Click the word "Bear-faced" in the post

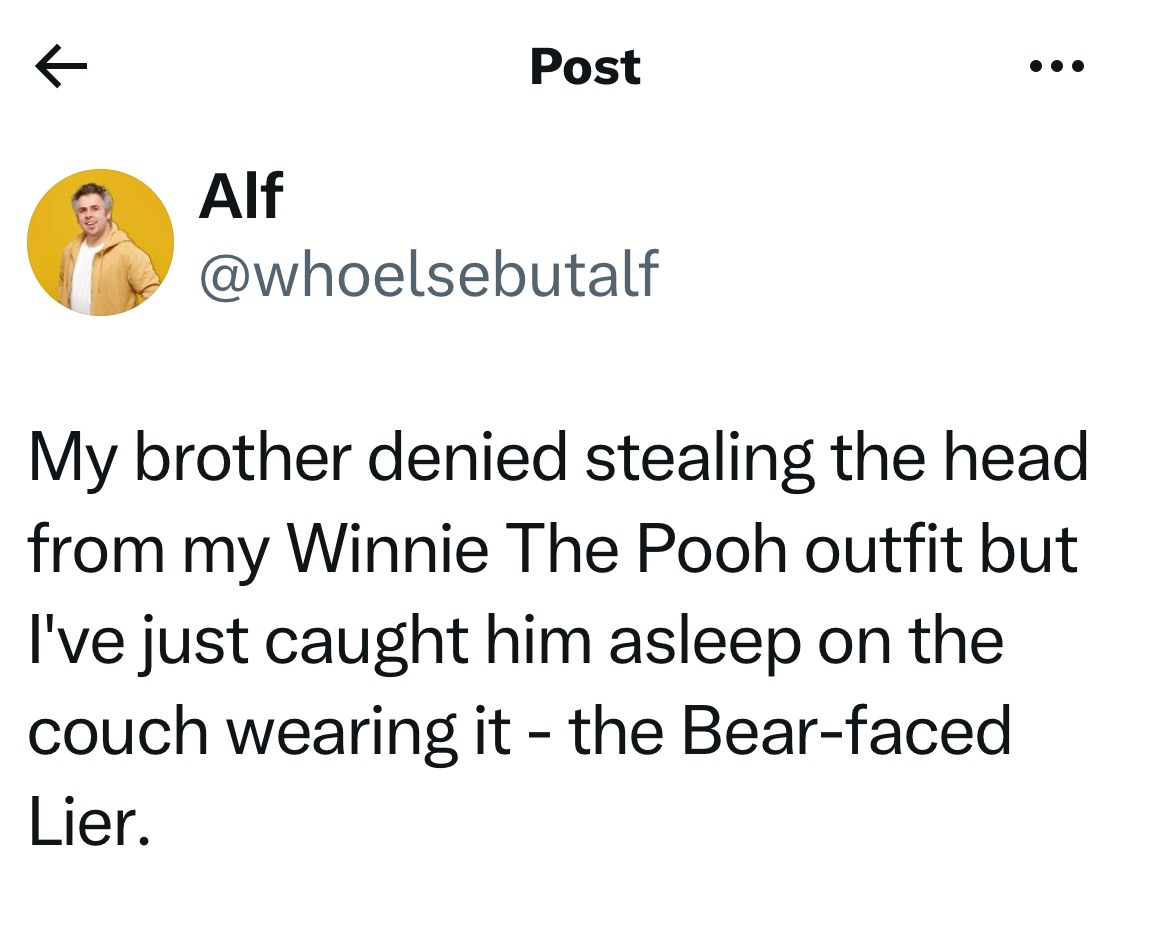[848, 732]
